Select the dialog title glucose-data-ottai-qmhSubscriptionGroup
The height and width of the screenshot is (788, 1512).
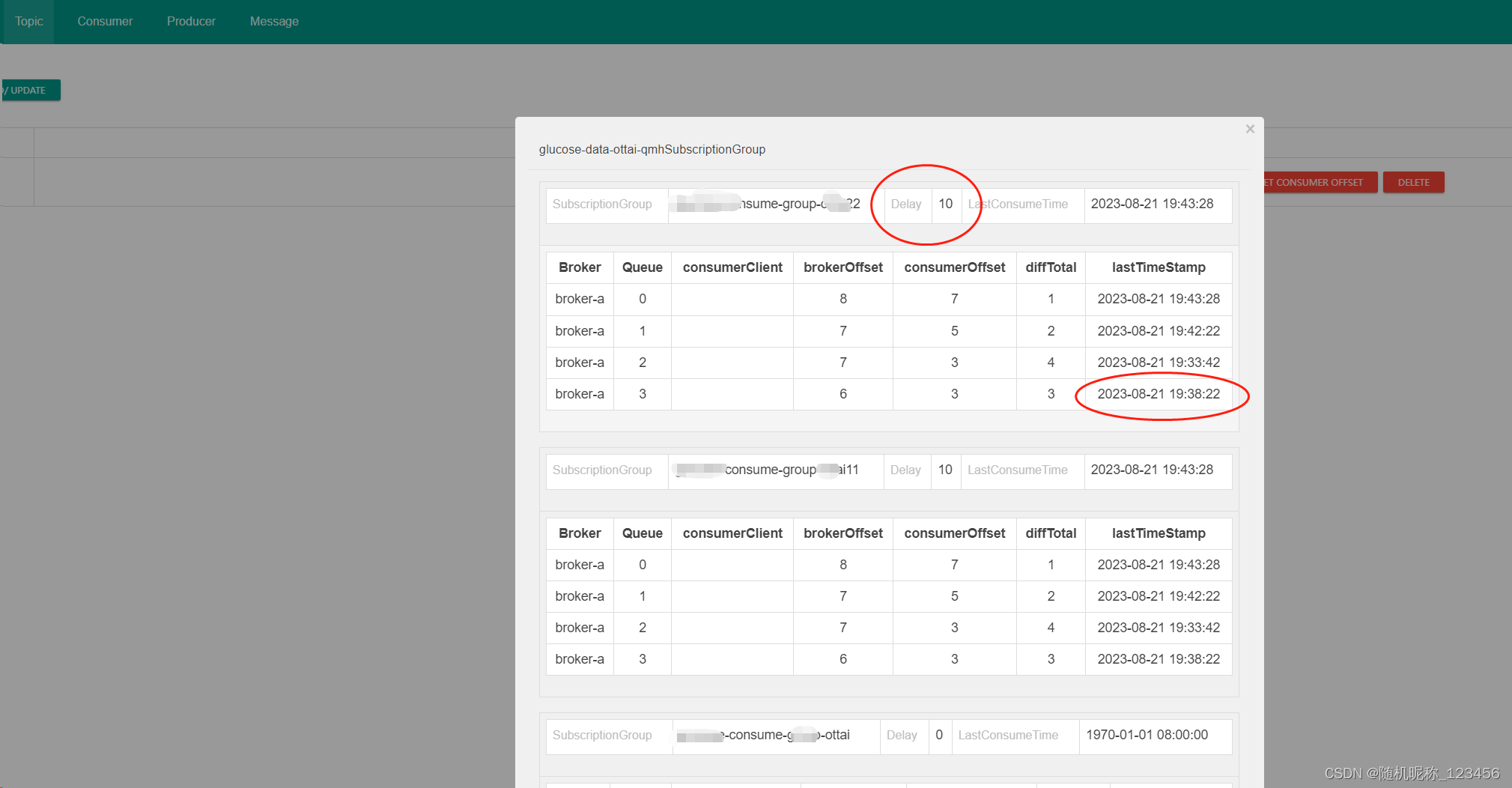point(652,149)
